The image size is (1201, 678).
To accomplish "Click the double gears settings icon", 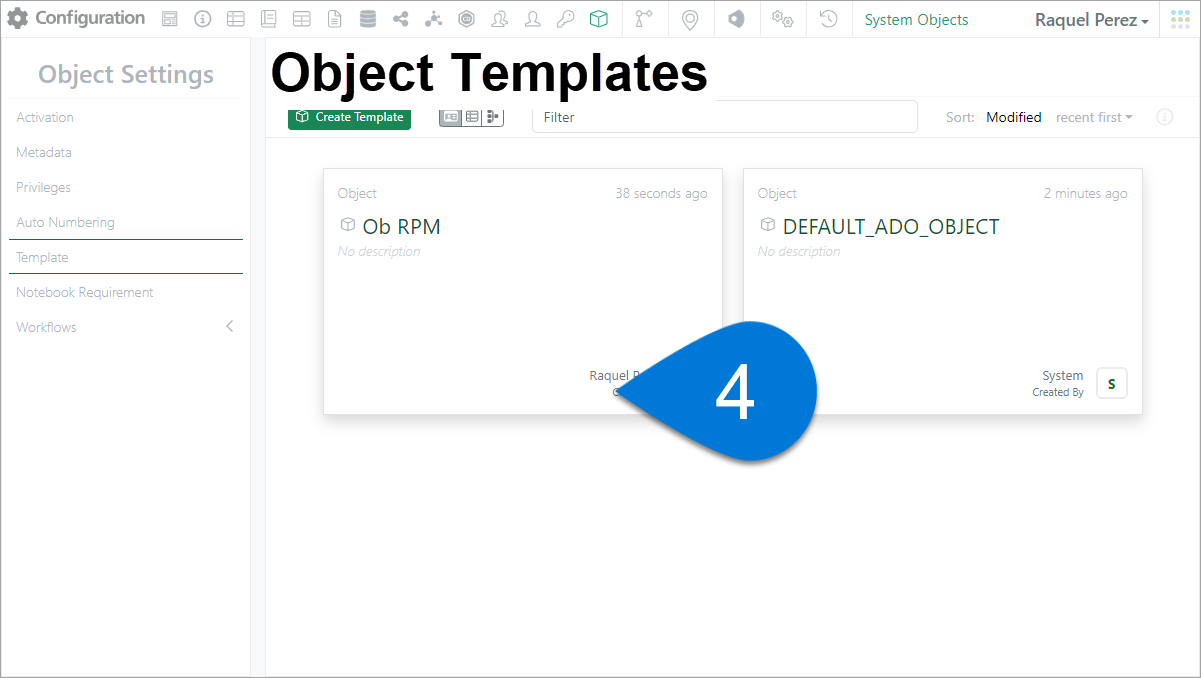I will point(783,19).
